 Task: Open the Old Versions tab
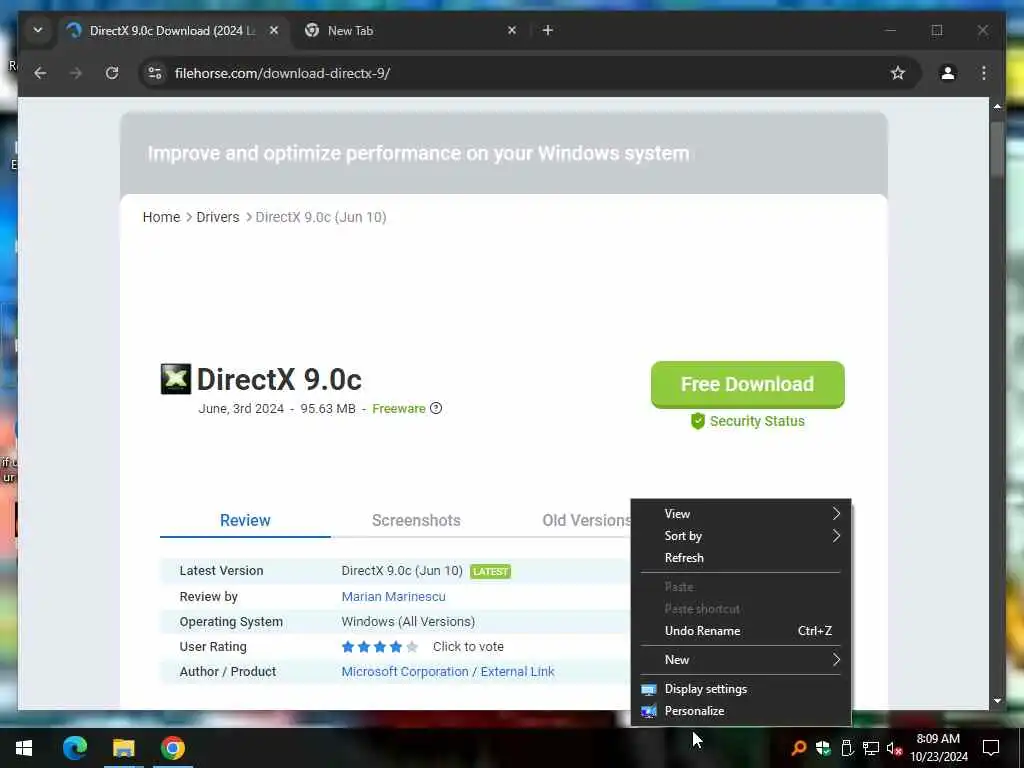click(586, 520)
